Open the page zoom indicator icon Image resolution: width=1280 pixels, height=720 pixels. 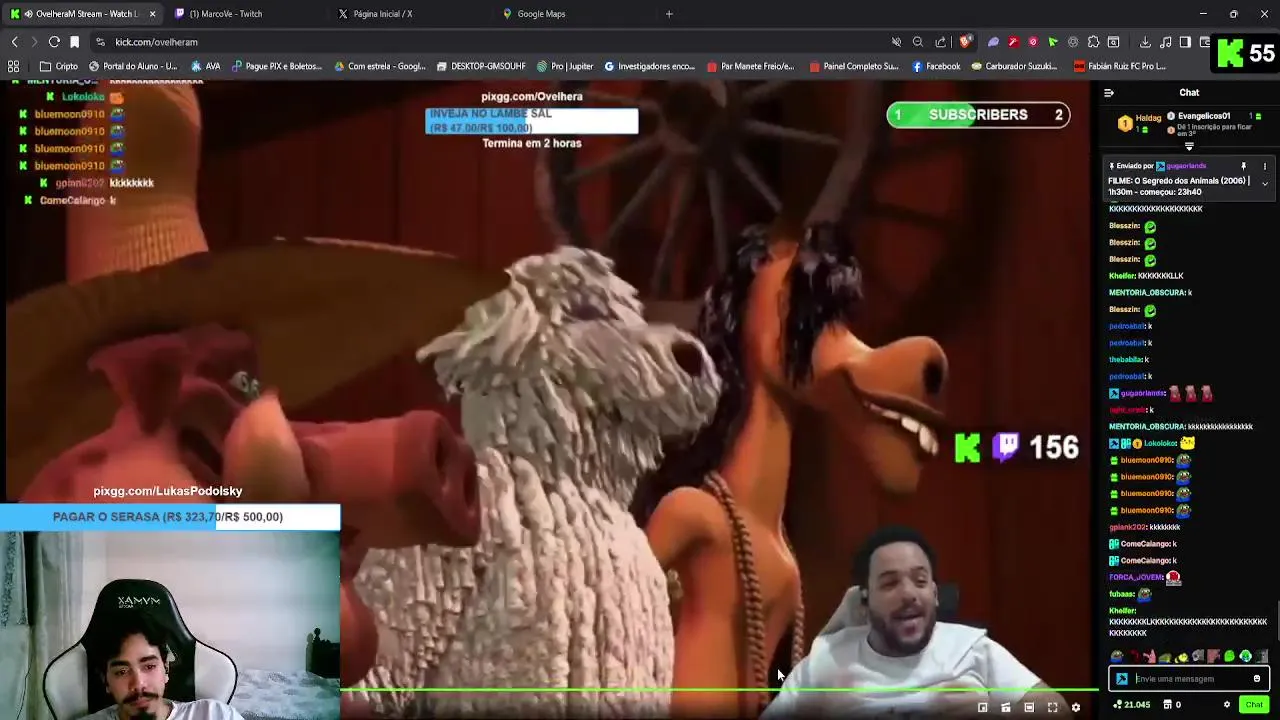918,42
